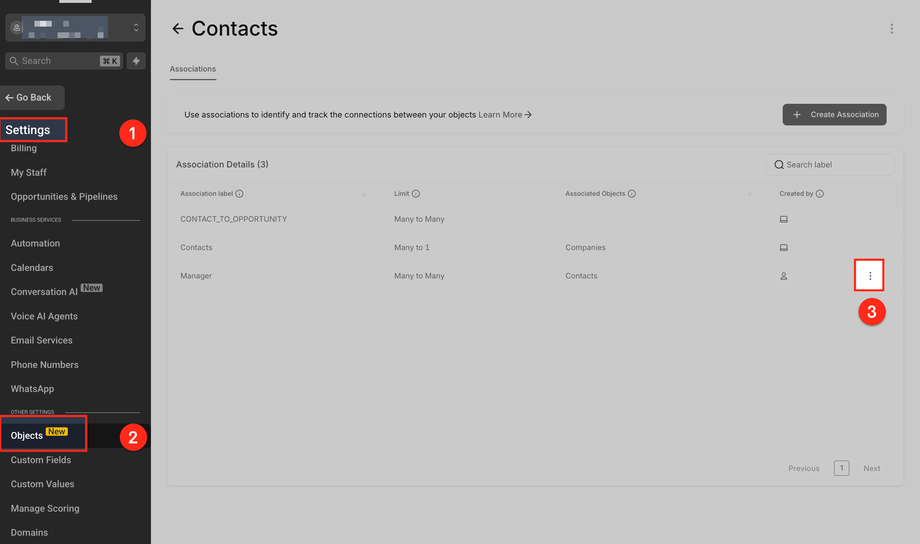Viewport: 920px width, 544px height.
Task: Sort by the Association label column arrow
Action: click(x=364, y=194)
